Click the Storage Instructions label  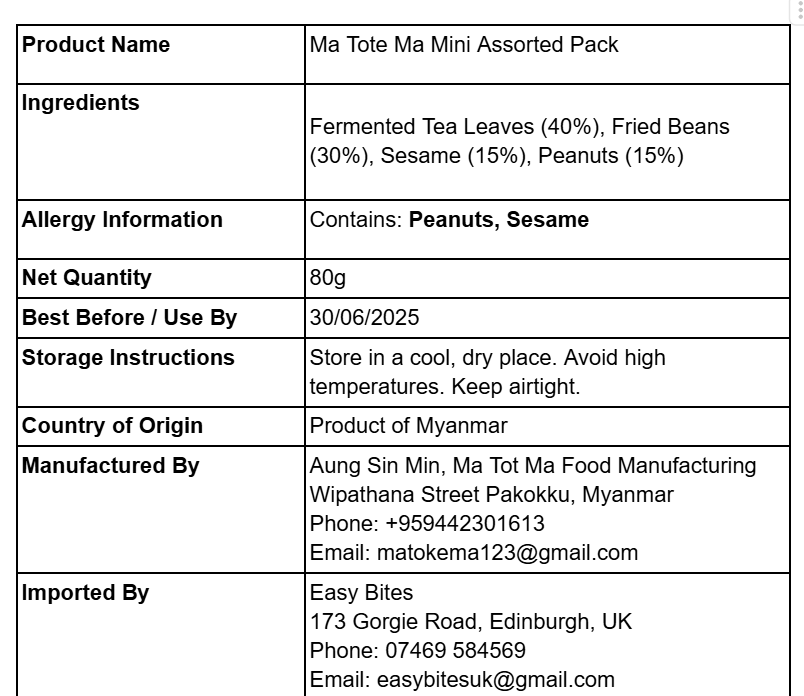(x=128, y=357)
